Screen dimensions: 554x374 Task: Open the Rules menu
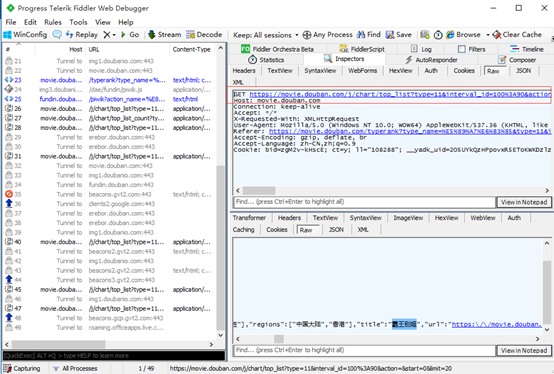[x=53, y=22]
